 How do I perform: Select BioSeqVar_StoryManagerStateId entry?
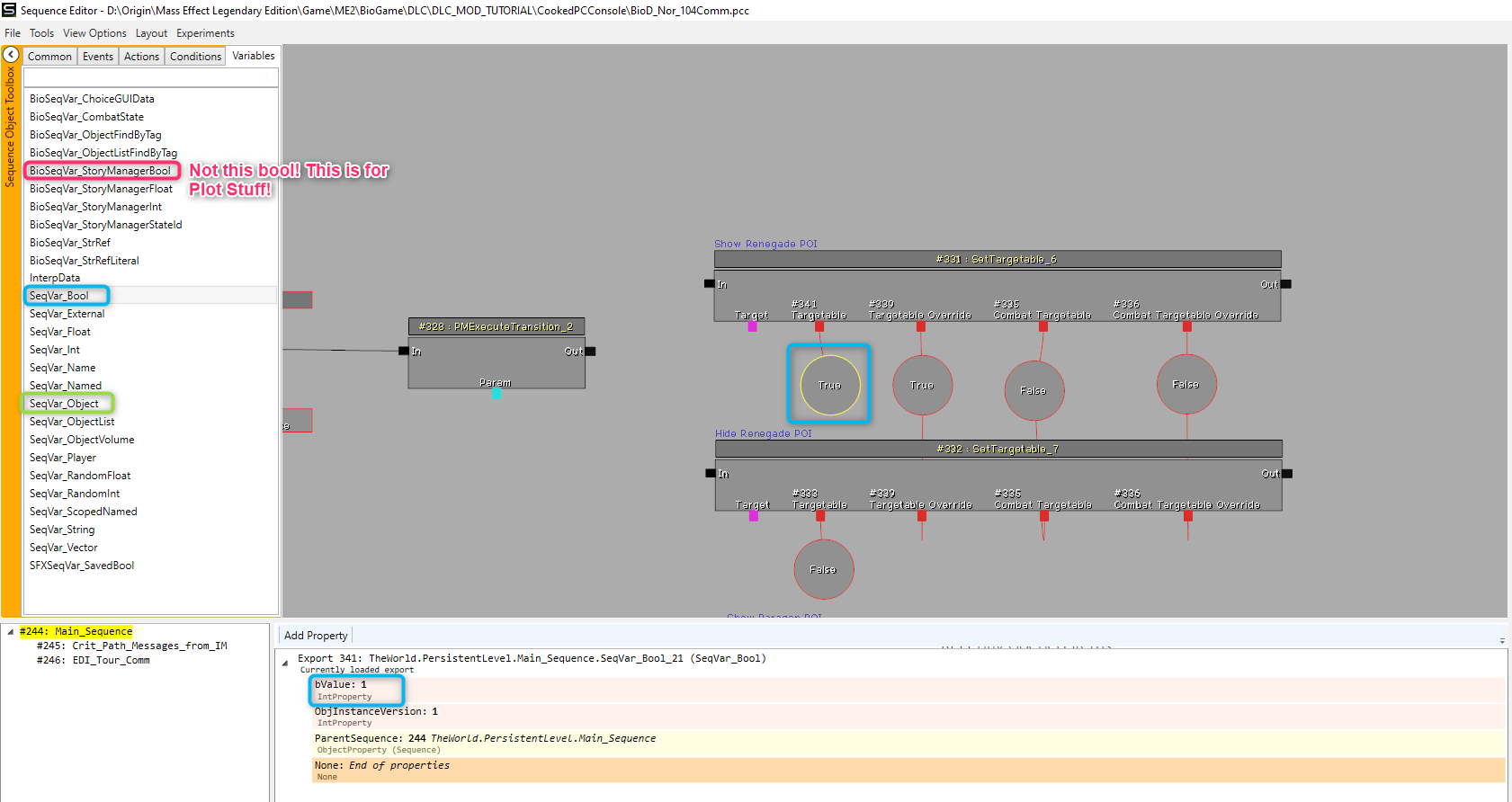pyautogui.click(x=105, y=225)
